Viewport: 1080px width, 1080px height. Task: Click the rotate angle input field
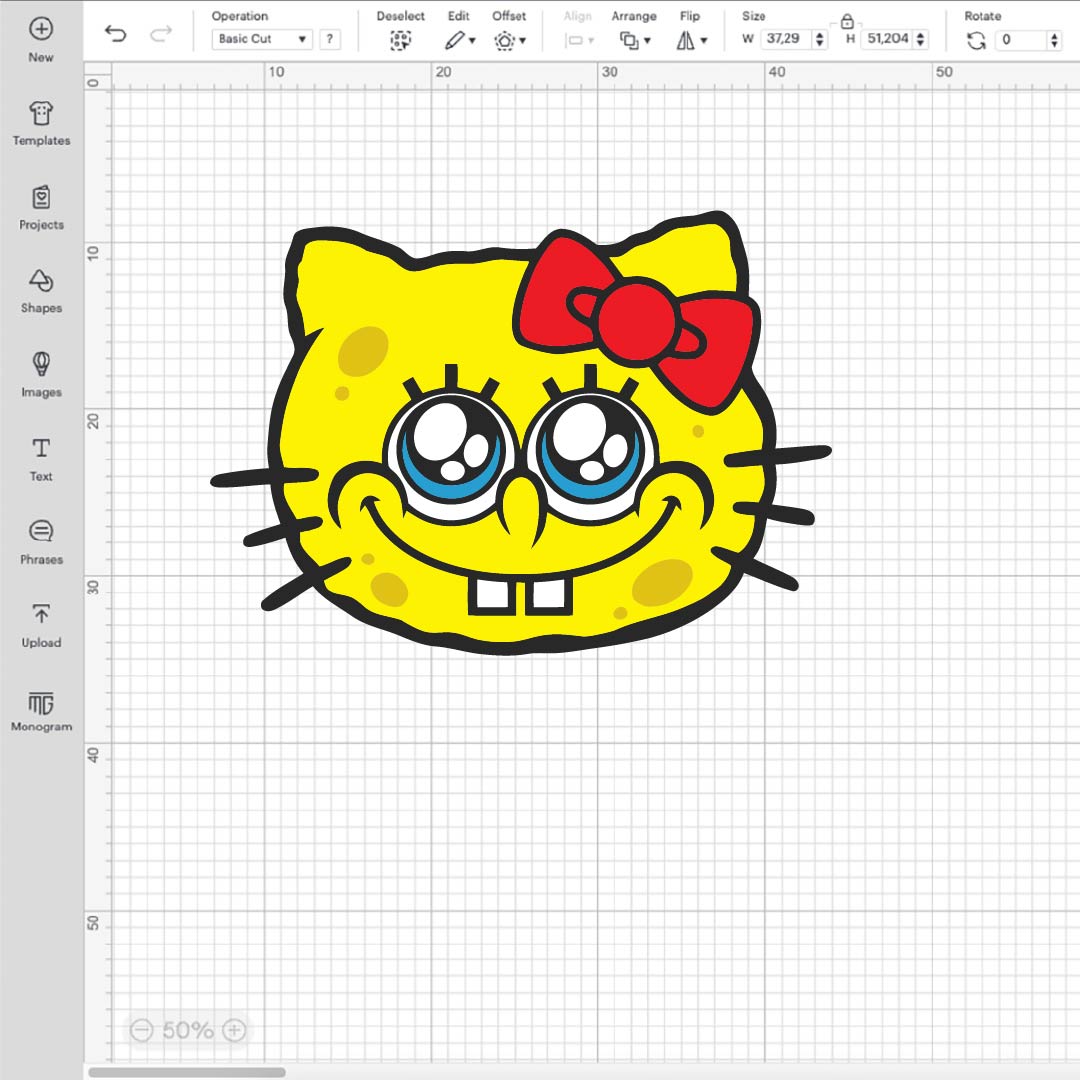[x=1022, y=39]
